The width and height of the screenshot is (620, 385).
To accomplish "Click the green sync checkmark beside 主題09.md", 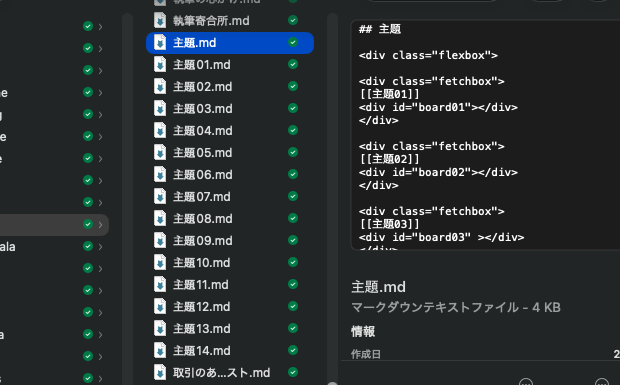I will tap(293, 240).
